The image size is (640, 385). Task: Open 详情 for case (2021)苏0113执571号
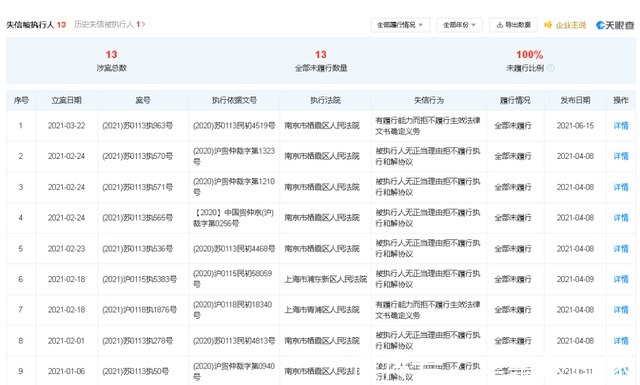click(x=621, y=187)
